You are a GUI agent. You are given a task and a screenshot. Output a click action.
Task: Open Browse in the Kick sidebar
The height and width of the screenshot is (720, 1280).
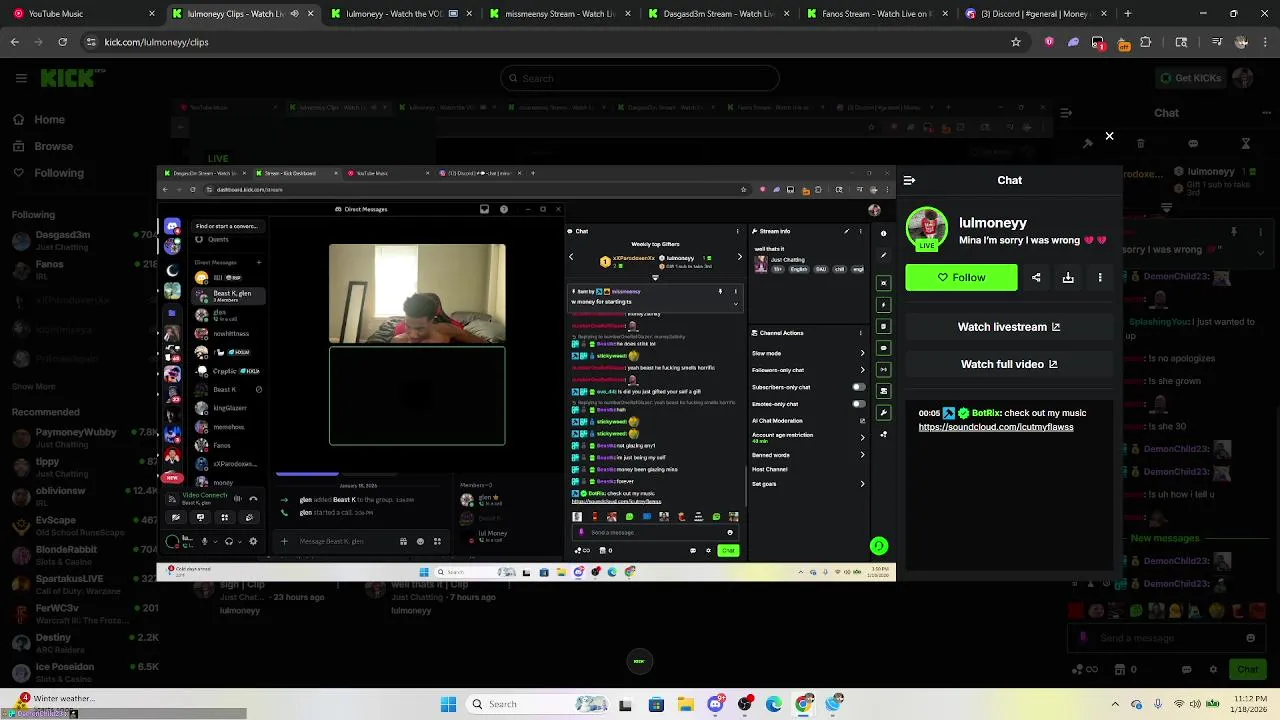42,146
